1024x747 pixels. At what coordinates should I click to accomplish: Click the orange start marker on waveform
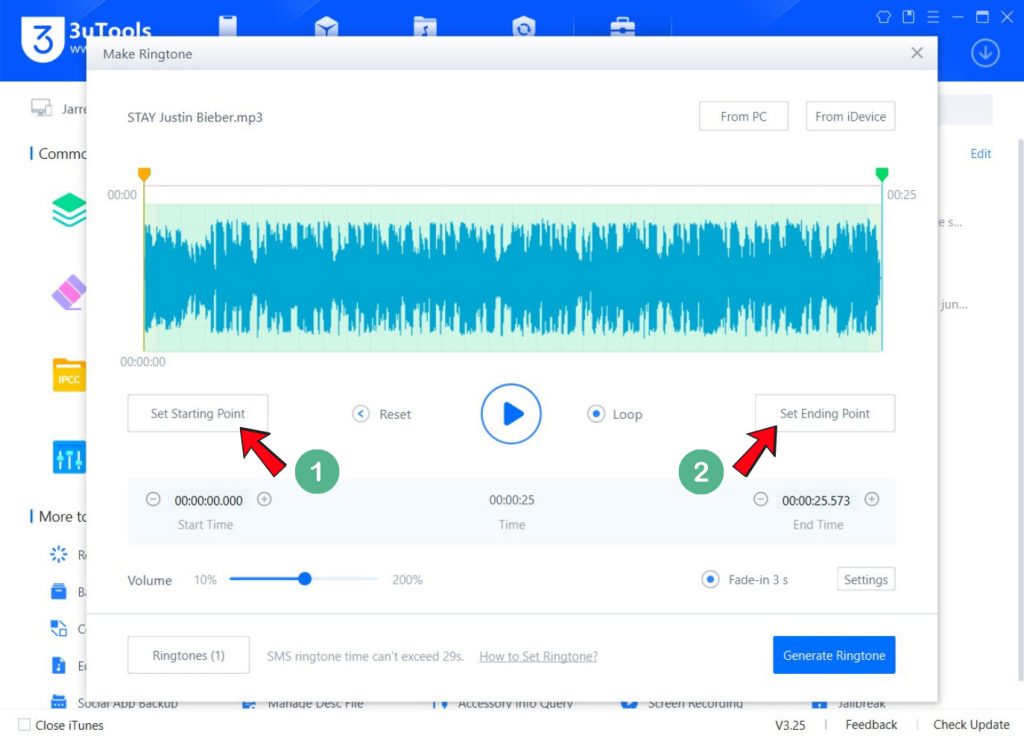144,174
